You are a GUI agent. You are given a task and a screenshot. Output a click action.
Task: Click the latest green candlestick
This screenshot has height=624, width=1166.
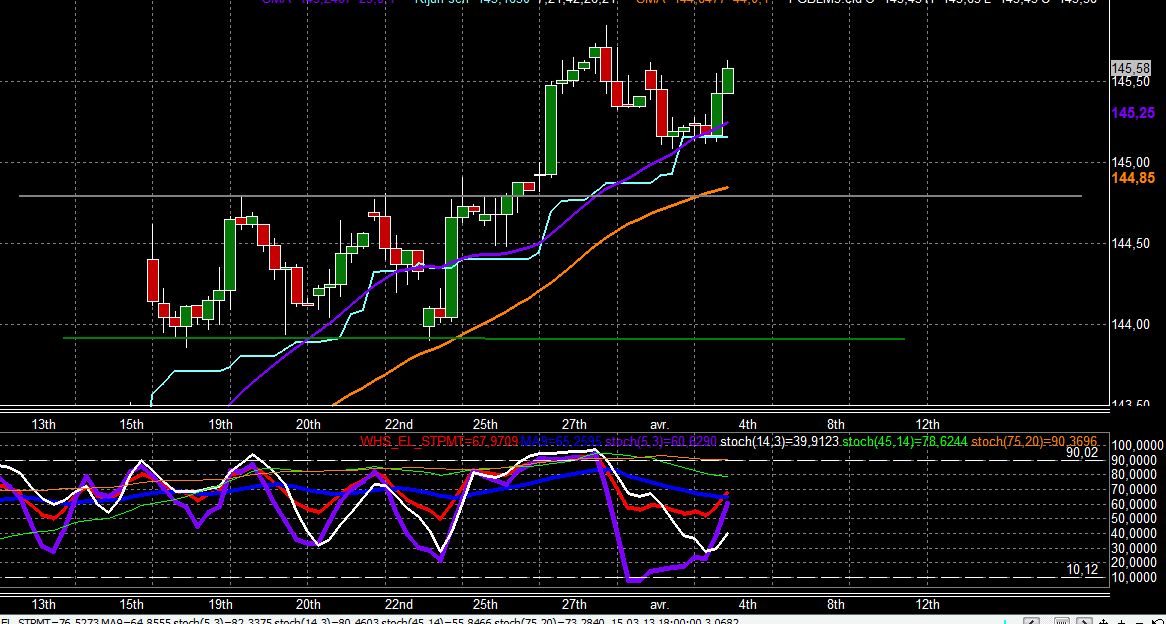click(x=728, y=81)
